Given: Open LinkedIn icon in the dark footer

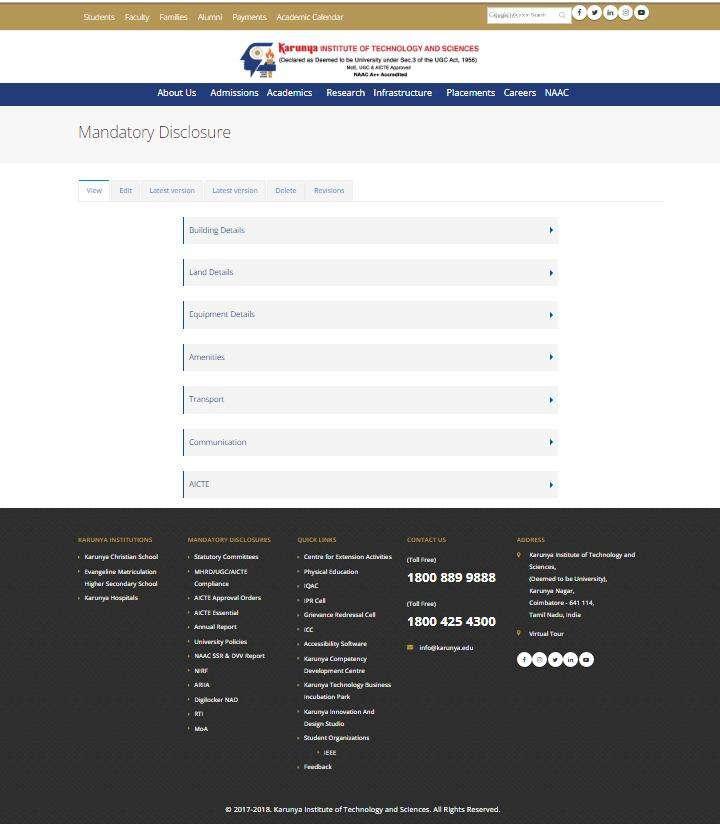Looking at the screenshot, I should [x=570, y=659].
